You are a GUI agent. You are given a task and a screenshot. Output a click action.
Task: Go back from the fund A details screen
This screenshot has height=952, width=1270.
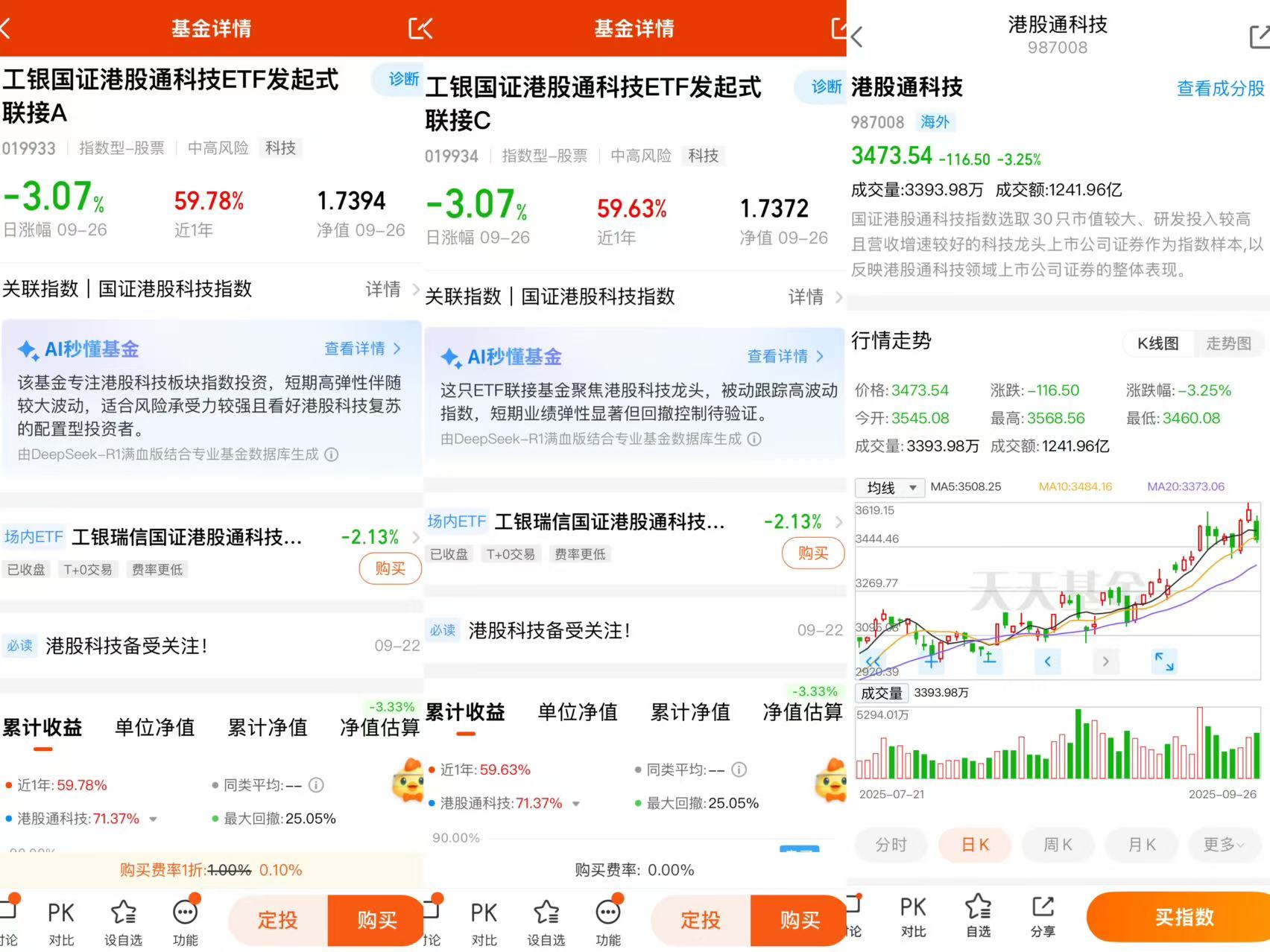coord(5,29)
